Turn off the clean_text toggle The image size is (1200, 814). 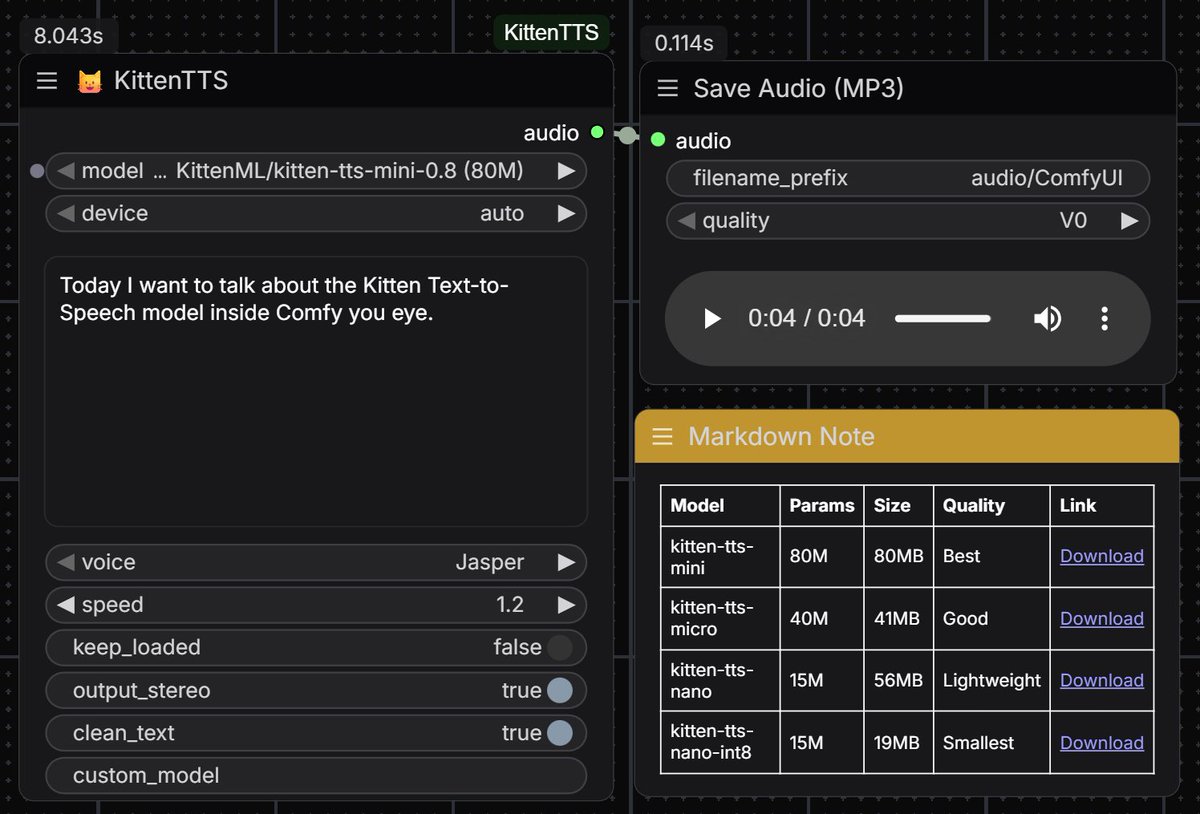pos(560,733)
